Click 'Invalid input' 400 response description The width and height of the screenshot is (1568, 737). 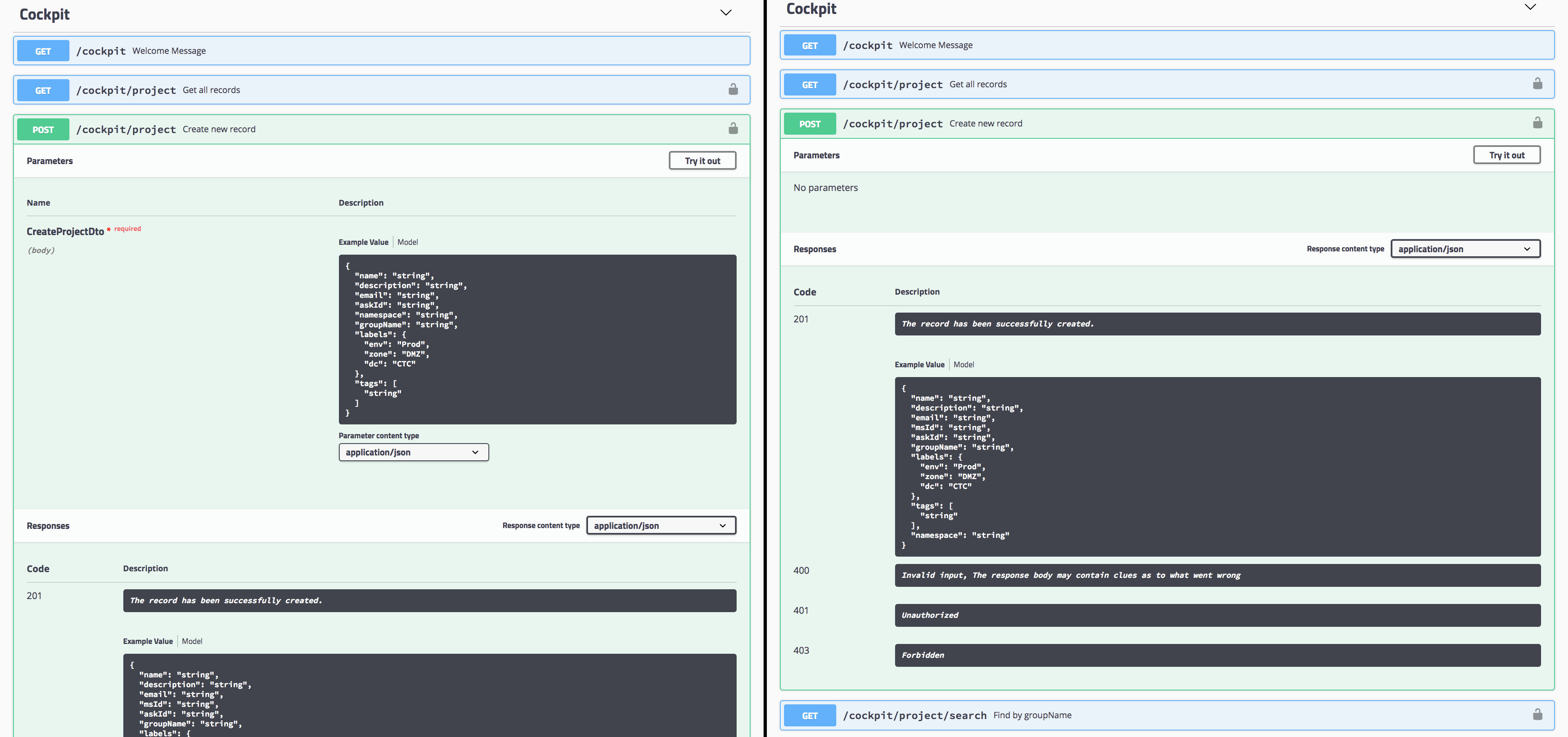1071,575
